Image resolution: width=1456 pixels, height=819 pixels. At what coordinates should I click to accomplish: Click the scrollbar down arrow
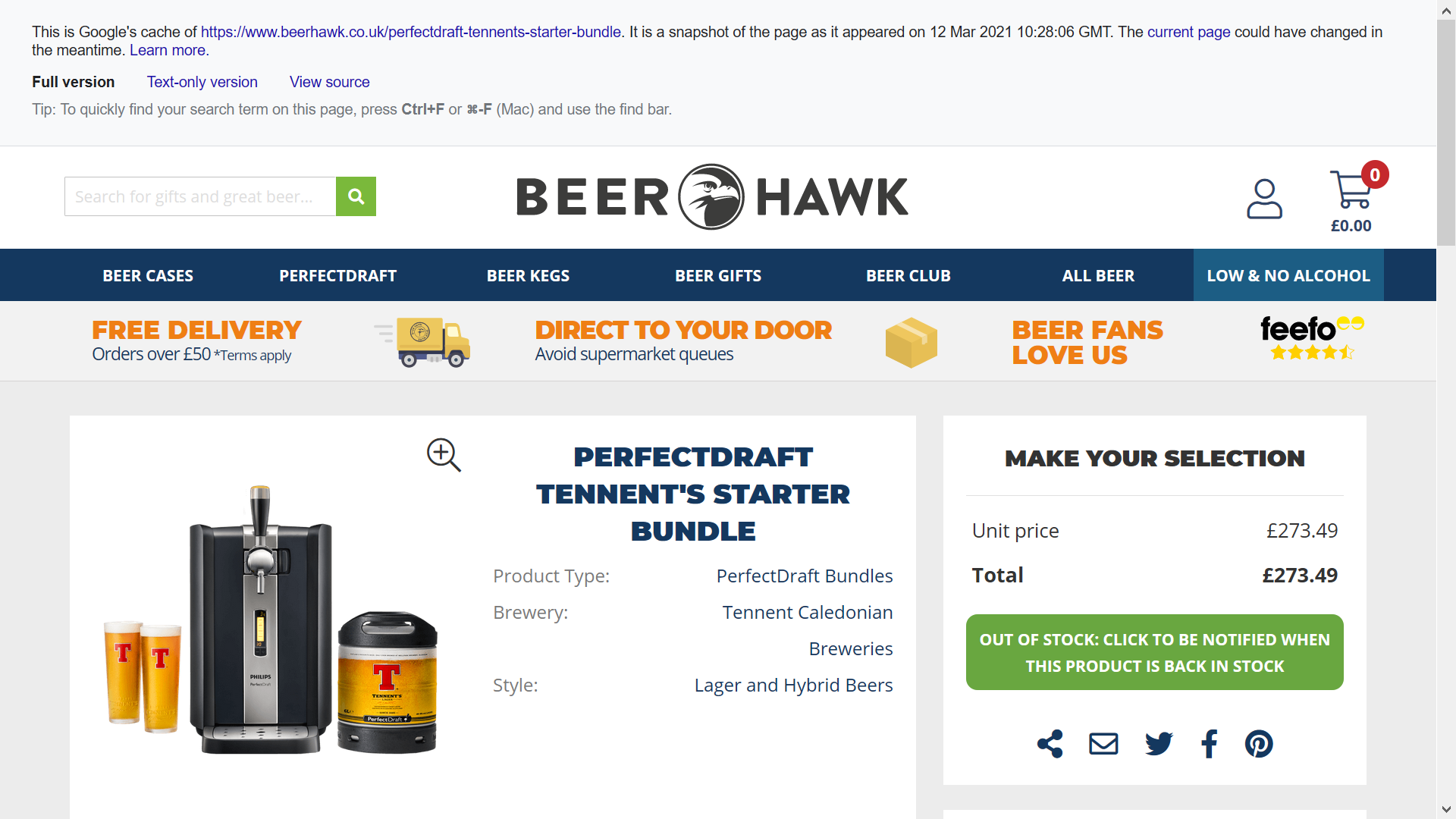click(x=1446, y=809)
